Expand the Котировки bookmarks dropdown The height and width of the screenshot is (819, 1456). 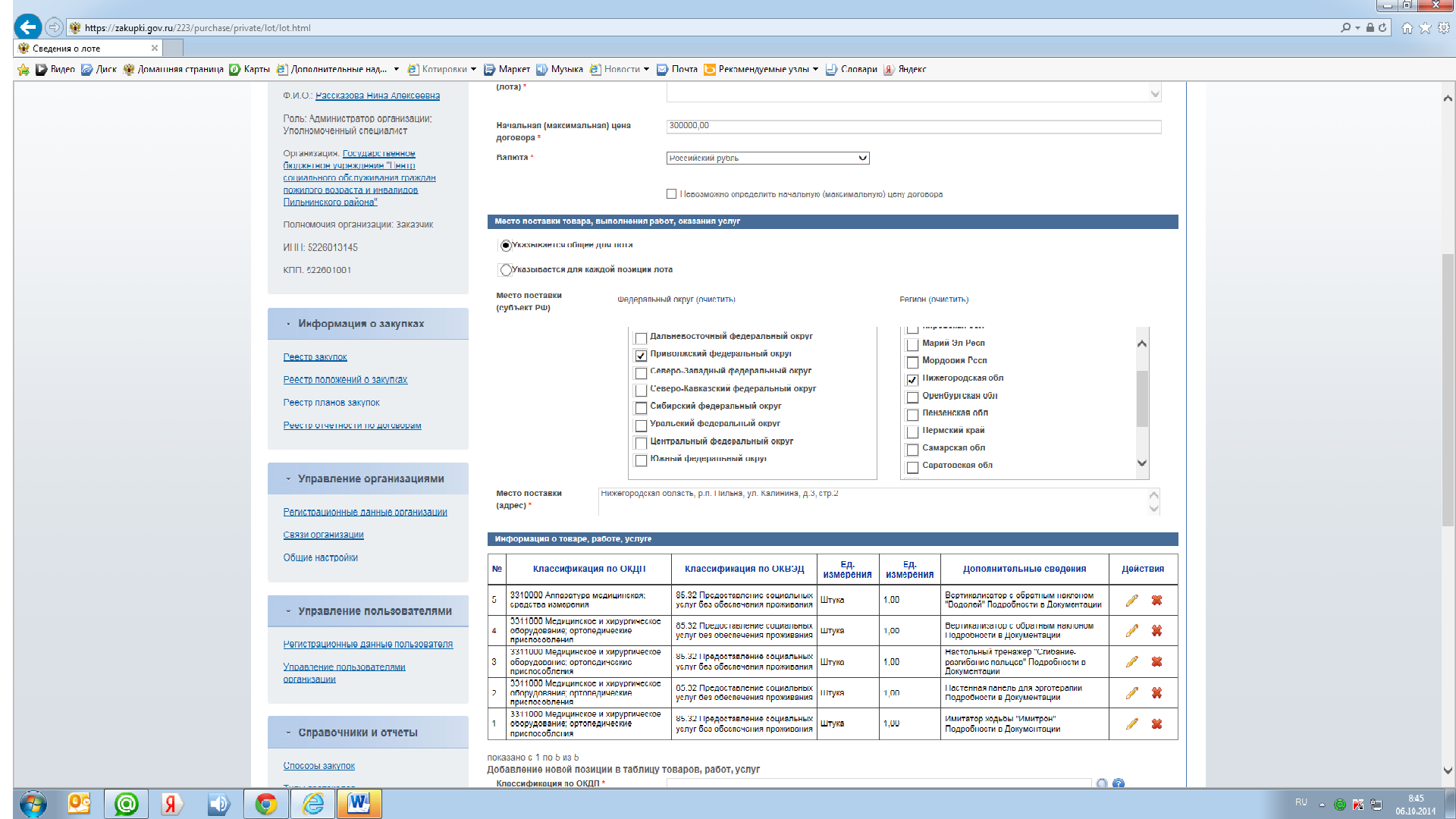(x=473, y=69)
